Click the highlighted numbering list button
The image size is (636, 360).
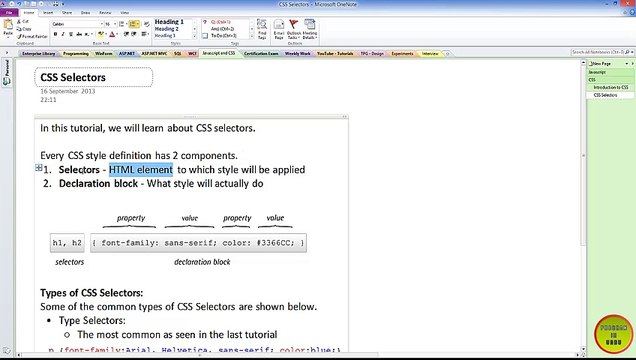(x=133, y=24)
